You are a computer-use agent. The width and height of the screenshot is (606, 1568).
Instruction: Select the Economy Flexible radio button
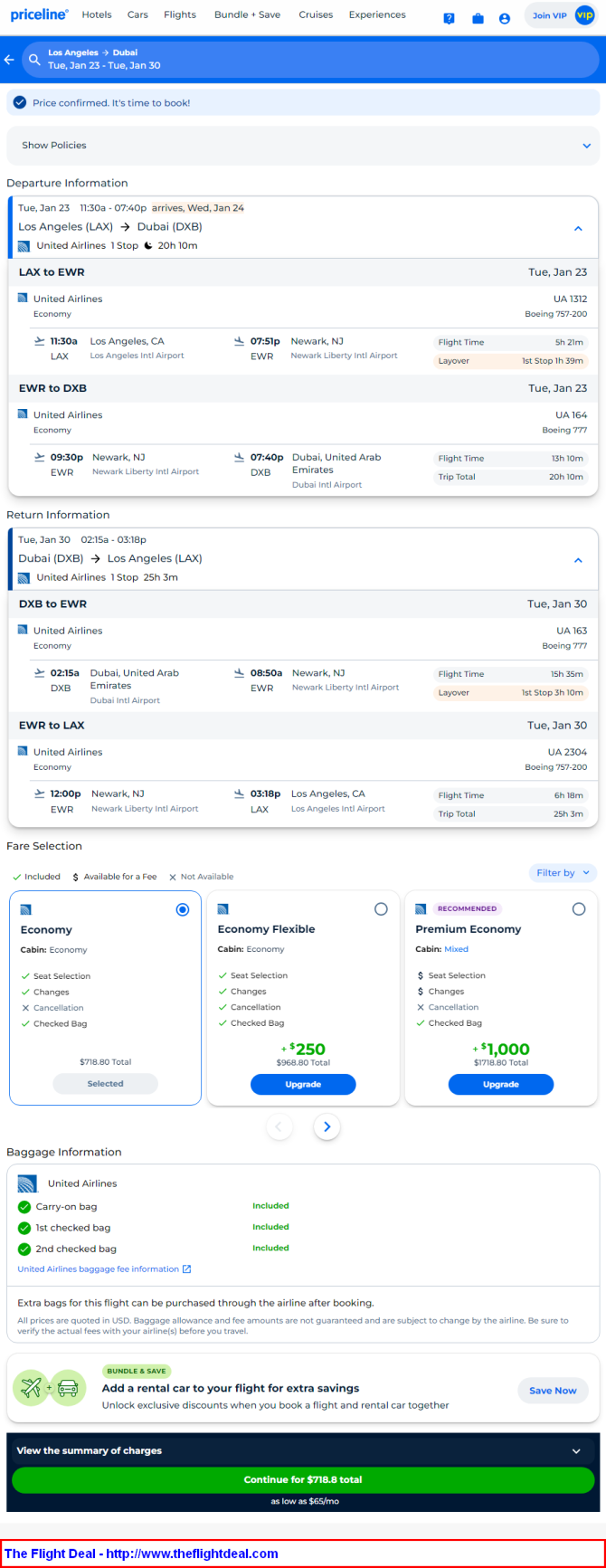381,909
